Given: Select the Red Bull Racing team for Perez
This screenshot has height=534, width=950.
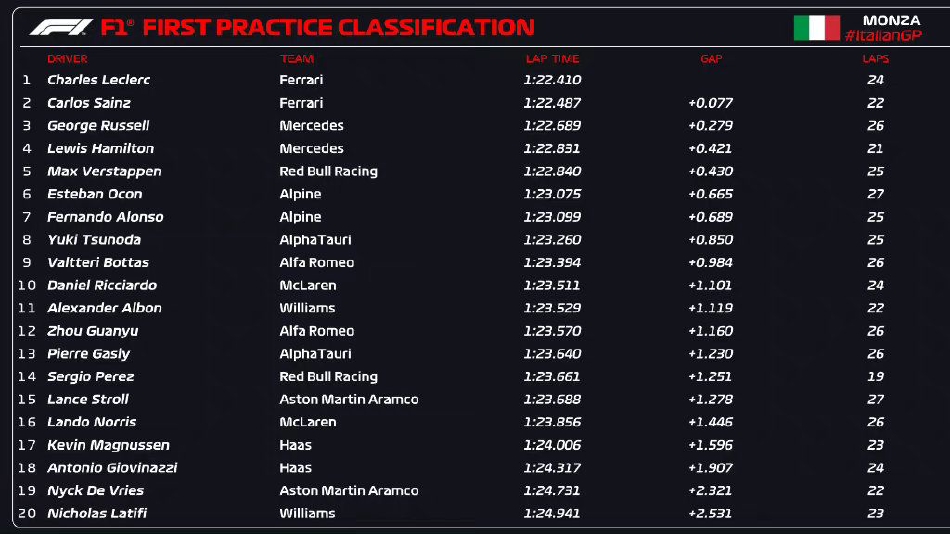Looking at the screenshot, I should pyautogui.click(x=328, y=377).
